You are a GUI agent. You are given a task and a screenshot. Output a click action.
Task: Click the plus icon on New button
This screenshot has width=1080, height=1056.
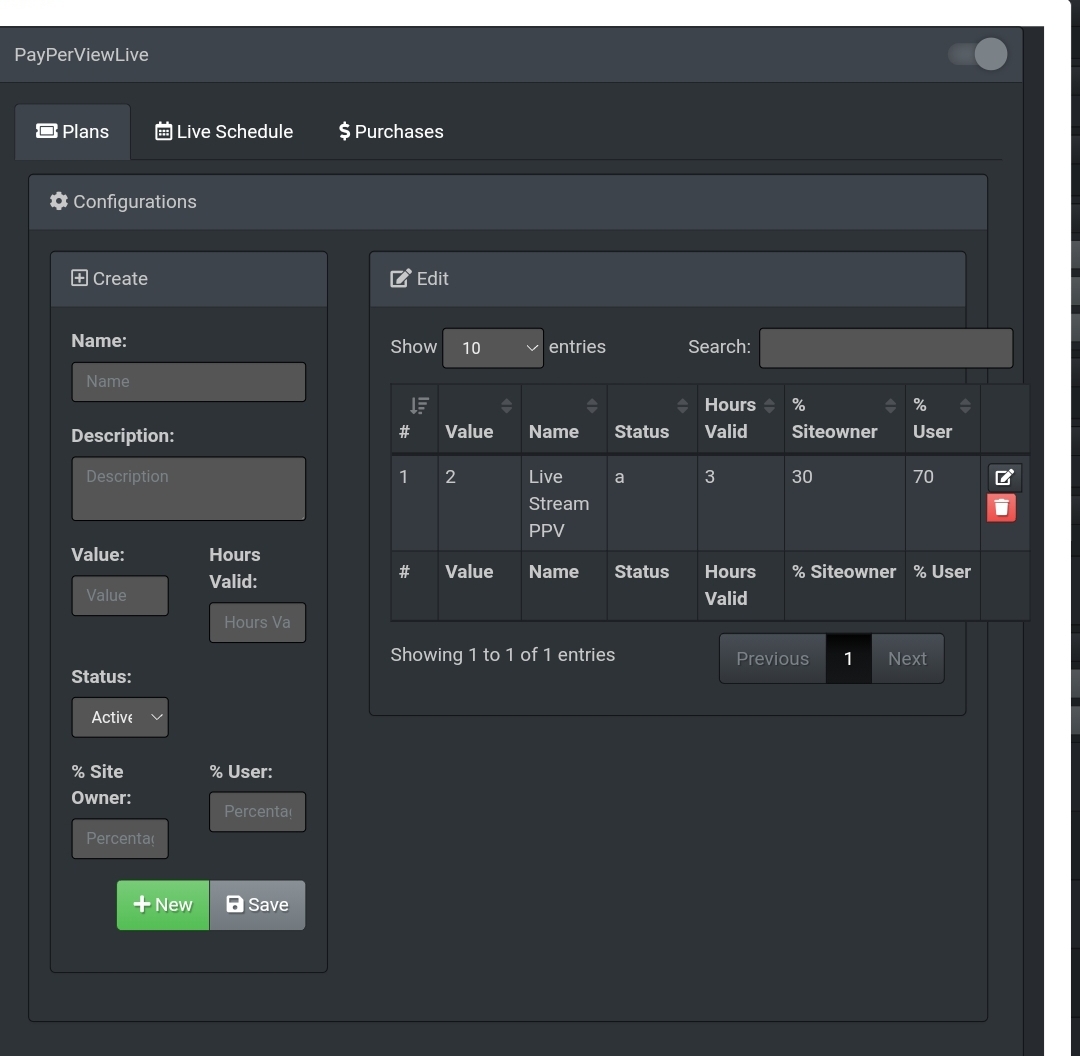(x=142, y=904)
